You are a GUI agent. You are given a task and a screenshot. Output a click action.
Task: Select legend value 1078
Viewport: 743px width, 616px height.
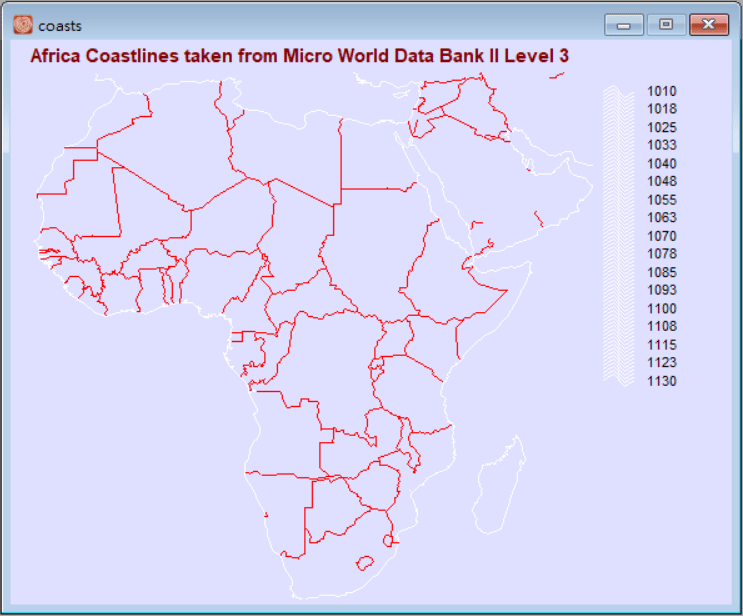[662, 254]
